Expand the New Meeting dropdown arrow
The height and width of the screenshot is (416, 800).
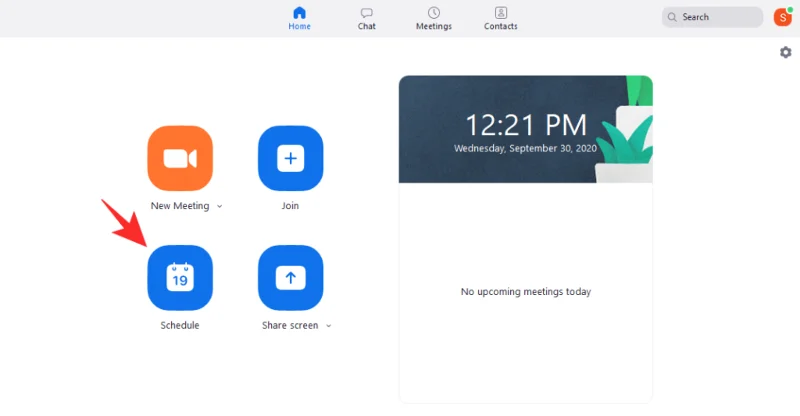220,206
